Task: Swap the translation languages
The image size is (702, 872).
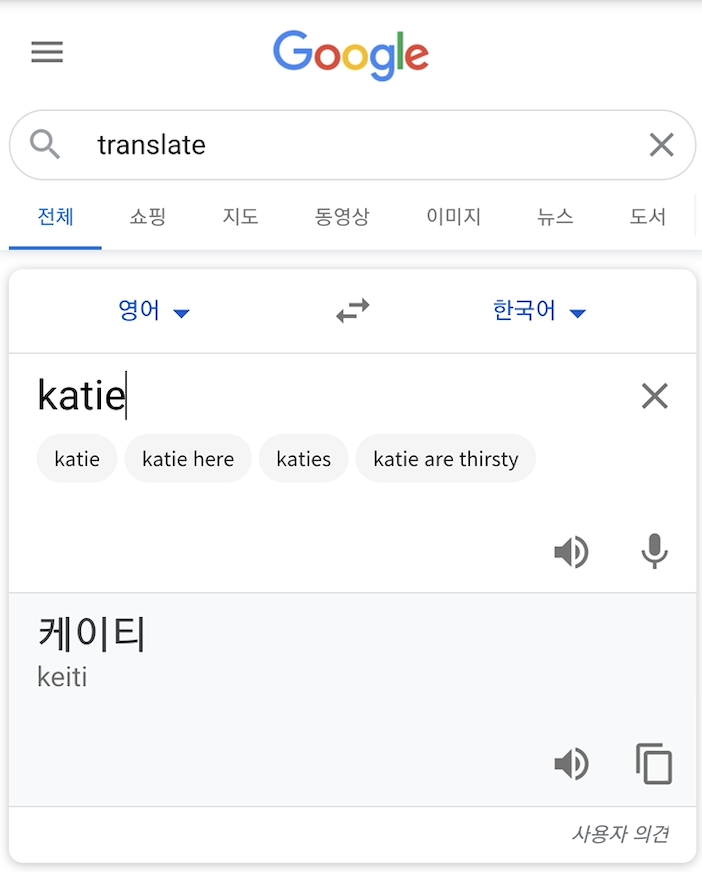Action: 352,311
